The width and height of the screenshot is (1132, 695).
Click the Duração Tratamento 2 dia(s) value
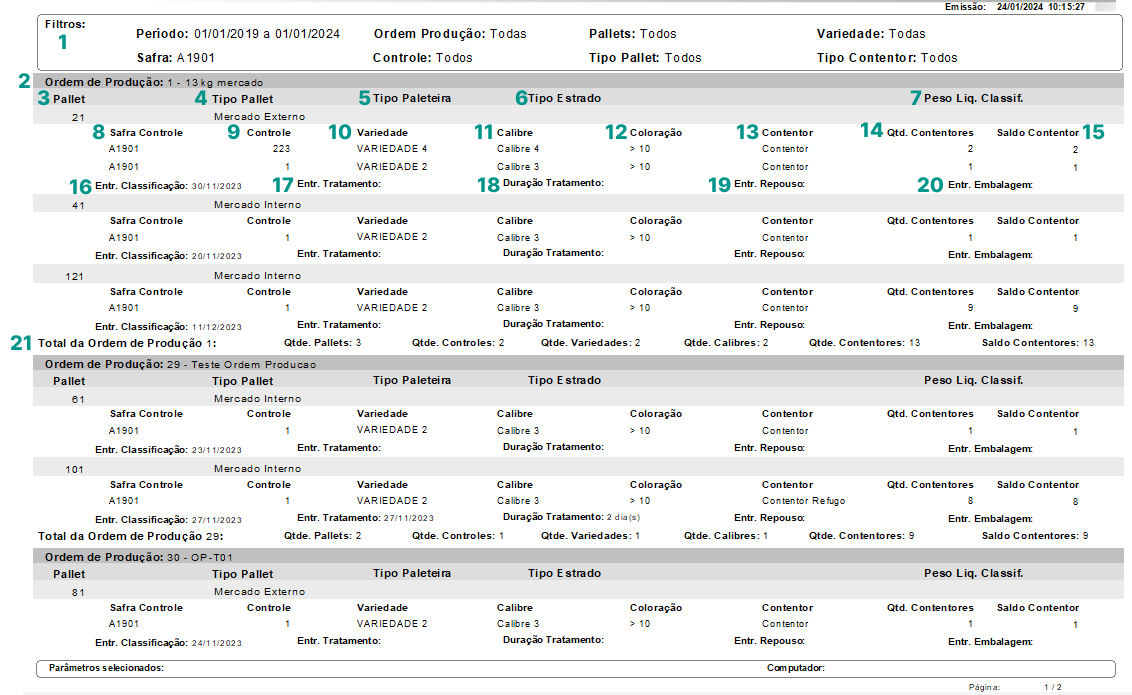point(623,518)
